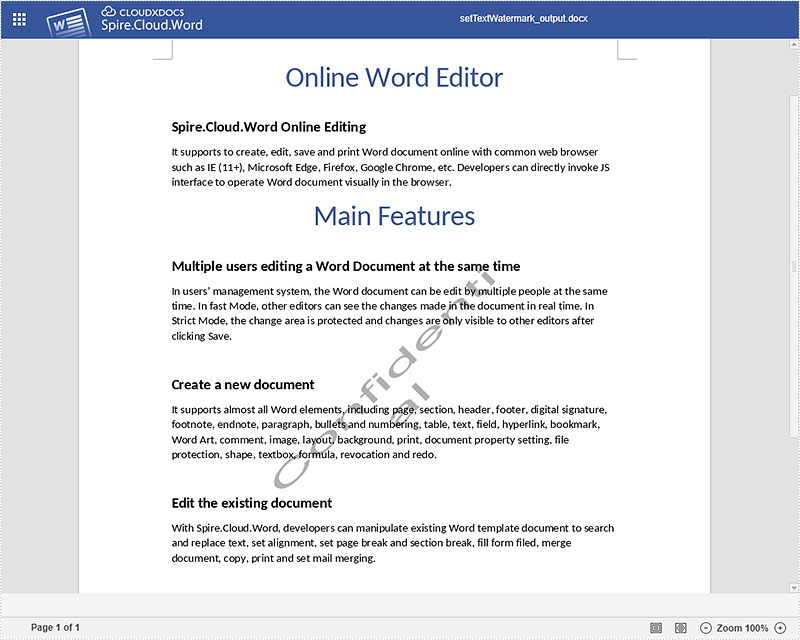Click the 'Main Features' heading
This screenshot has height=640, width=800.
(x=394, y=216)
